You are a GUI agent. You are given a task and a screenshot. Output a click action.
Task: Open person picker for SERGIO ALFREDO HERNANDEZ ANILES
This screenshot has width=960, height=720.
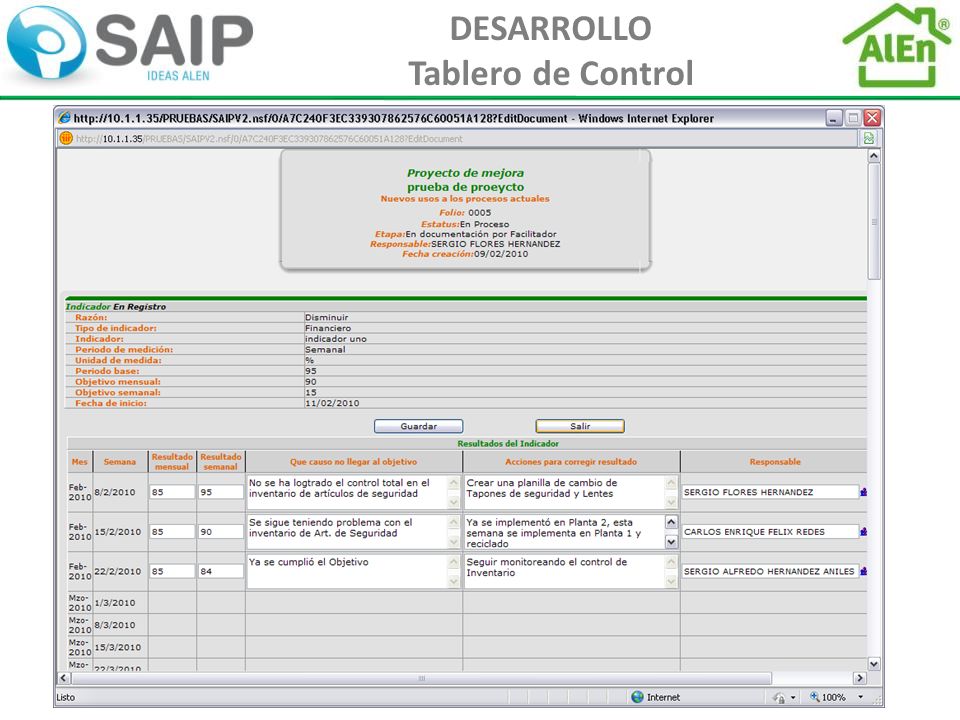click(863, 571)
